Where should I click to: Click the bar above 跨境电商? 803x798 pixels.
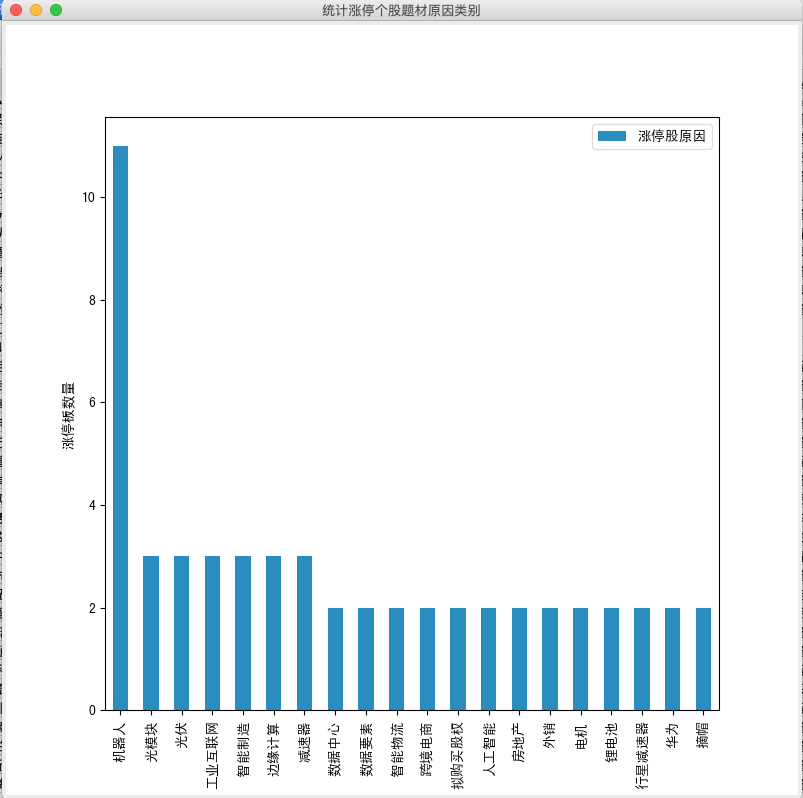(x=428, y=659)
